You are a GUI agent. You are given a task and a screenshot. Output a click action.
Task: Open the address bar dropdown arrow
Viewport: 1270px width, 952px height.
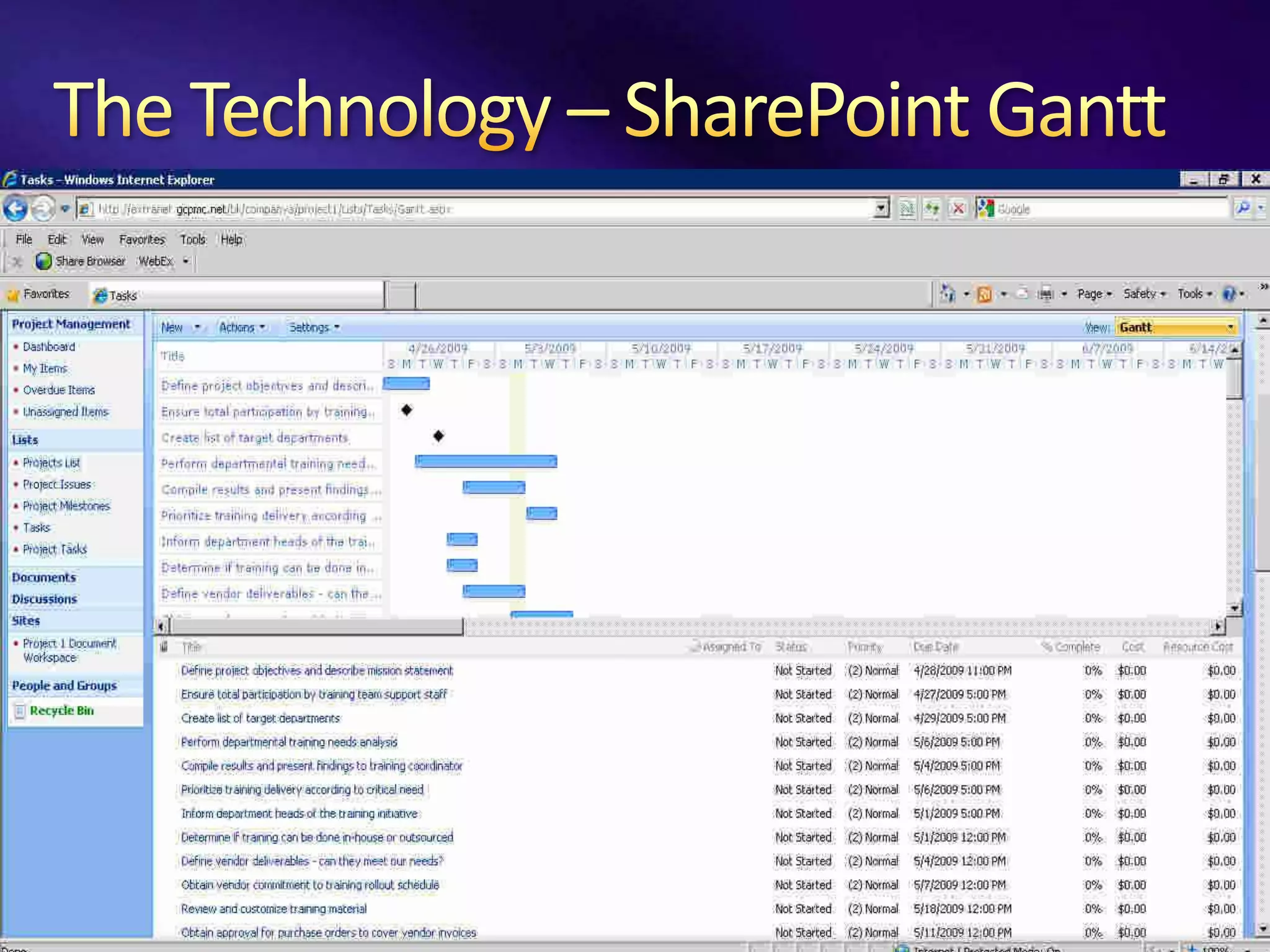[x=881, y=209]
